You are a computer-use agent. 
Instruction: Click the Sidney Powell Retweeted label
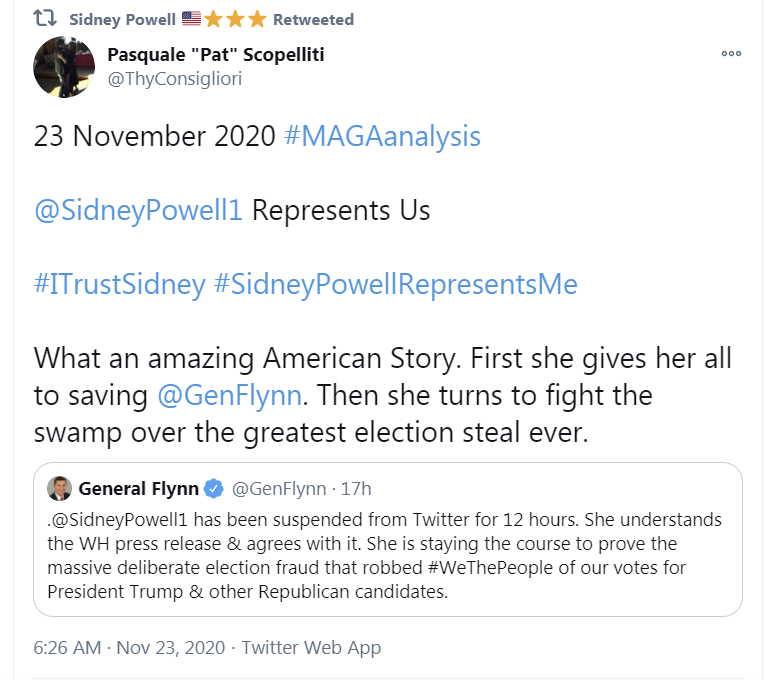(211, 20)
